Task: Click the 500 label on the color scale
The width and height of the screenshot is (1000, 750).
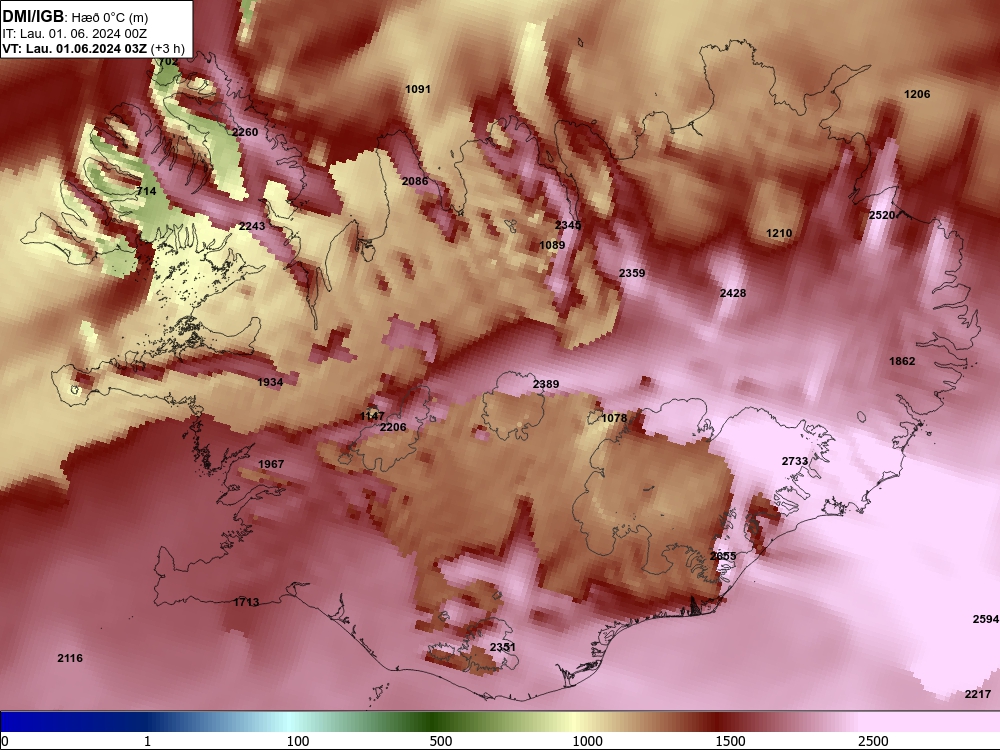Action: [x=441, y=741]
